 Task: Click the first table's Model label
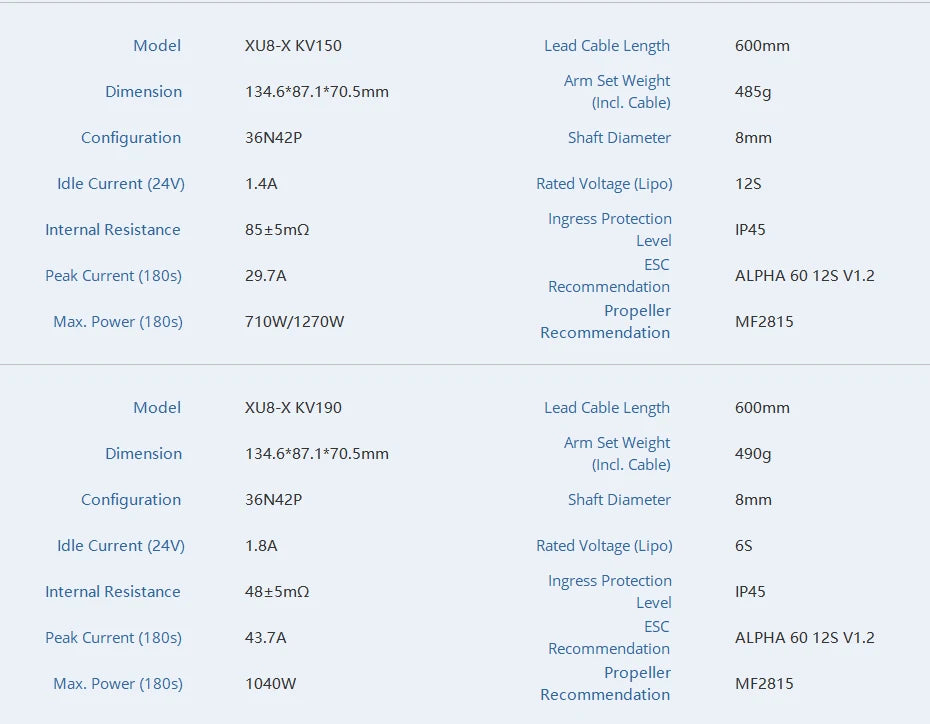click(157, 46)
